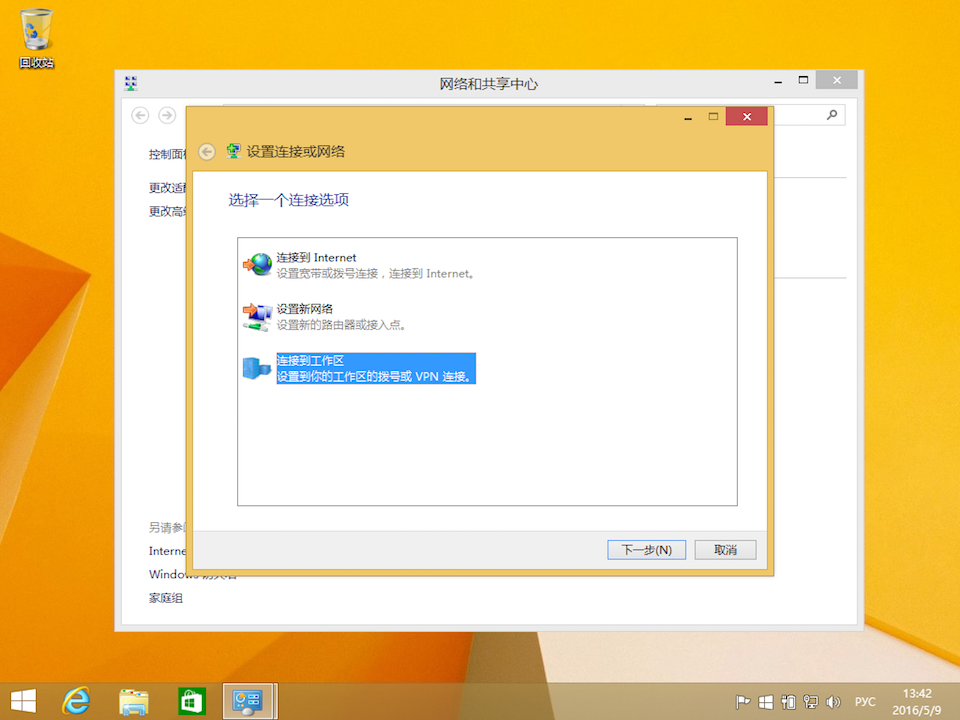Click the 下一步(N) button
The width and height of the screenshot is (960, 720).
pyautogui.click(x=647, y=550)
